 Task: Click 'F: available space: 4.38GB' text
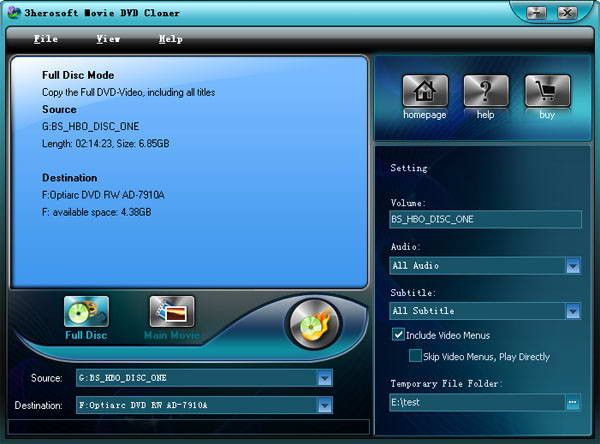pos(96,212)
